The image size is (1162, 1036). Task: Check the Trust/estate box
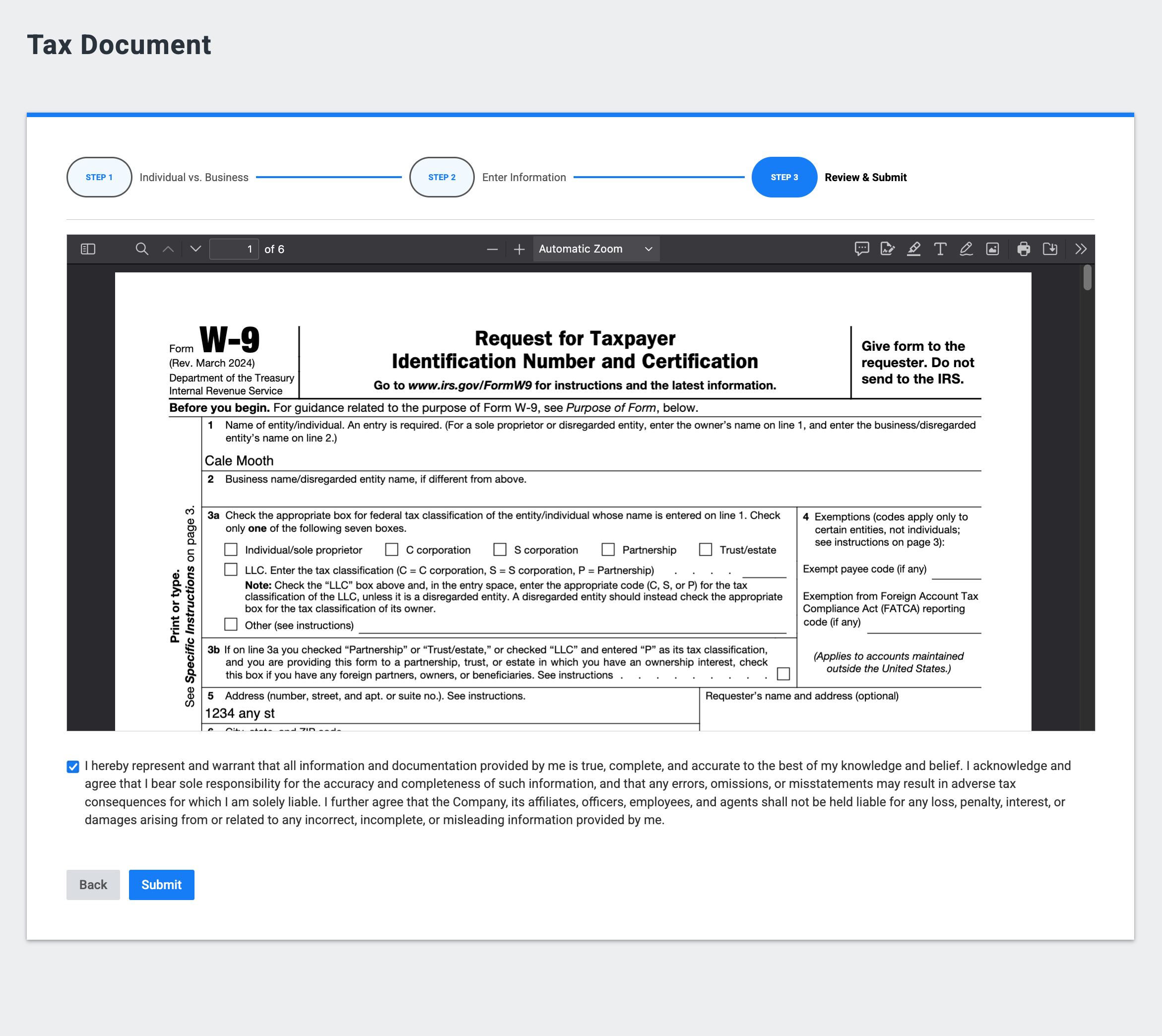[706, 549]
